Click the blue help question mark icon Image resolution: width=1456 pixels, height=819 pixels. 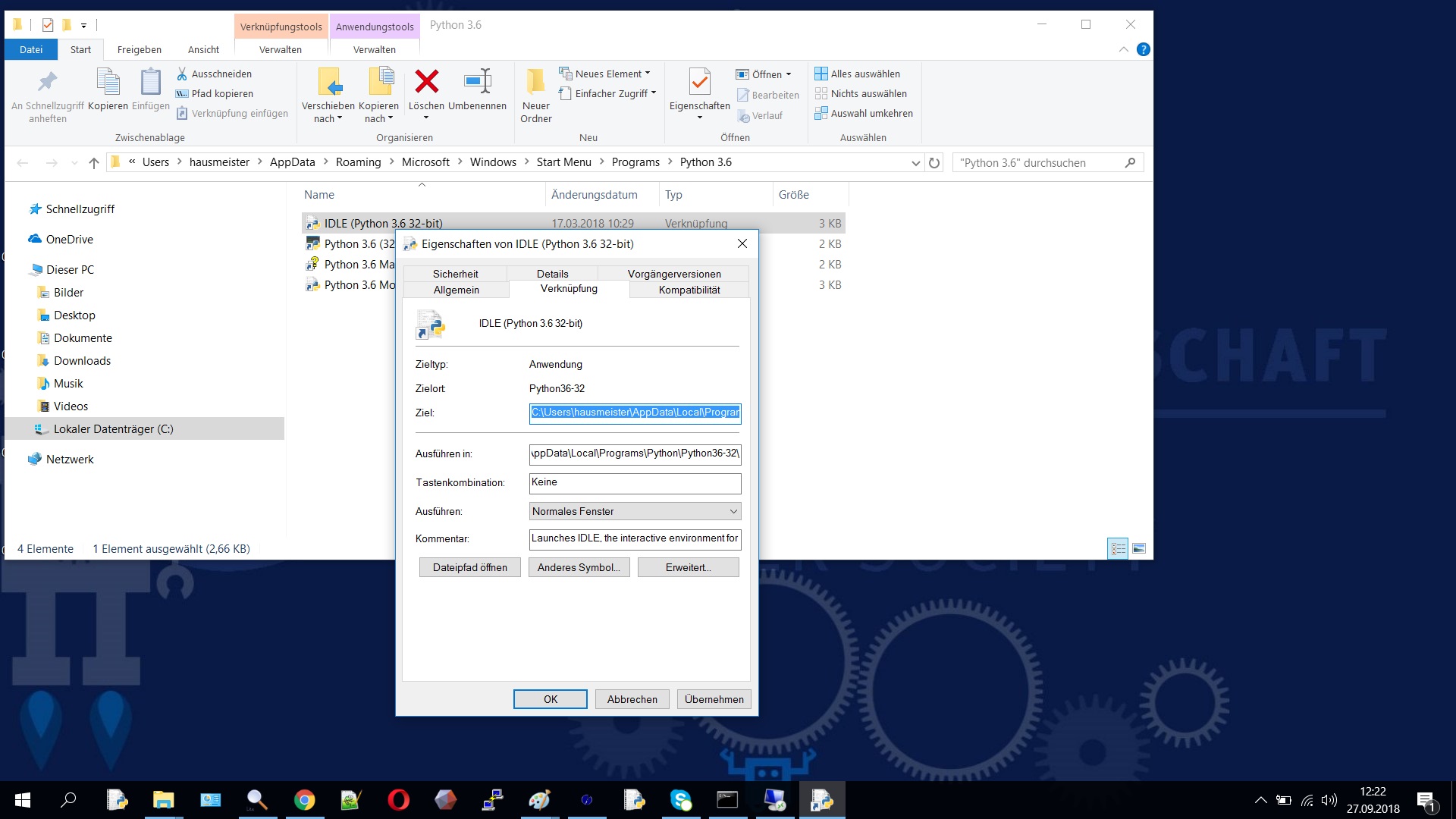(x=1143, y=49)
